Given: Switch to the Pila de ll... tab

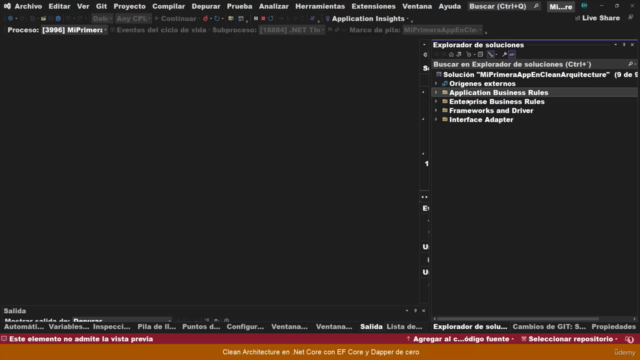Looking at the screenshot, I should coord(157,327).
